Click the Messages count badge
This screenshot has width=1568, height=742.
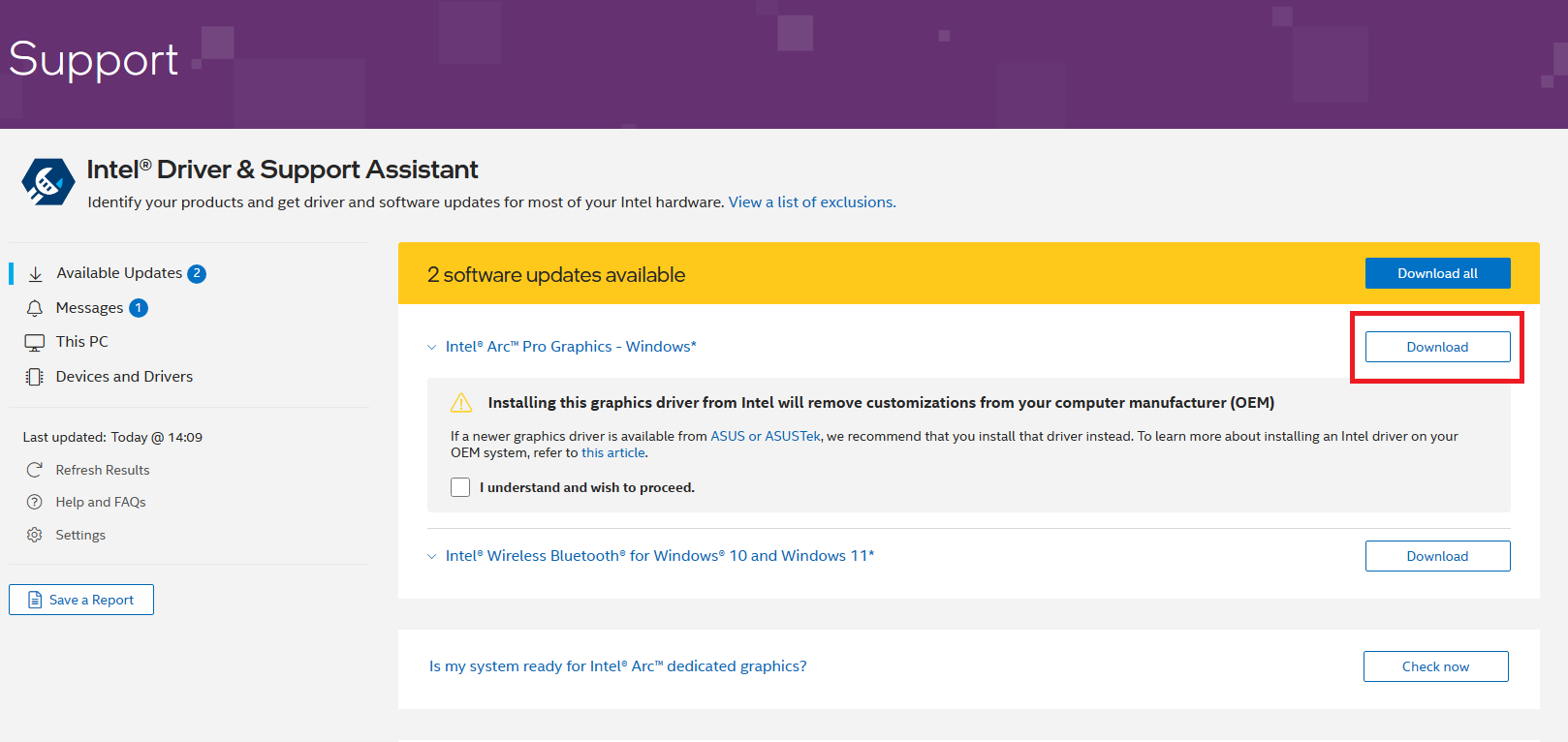(139, 308)
